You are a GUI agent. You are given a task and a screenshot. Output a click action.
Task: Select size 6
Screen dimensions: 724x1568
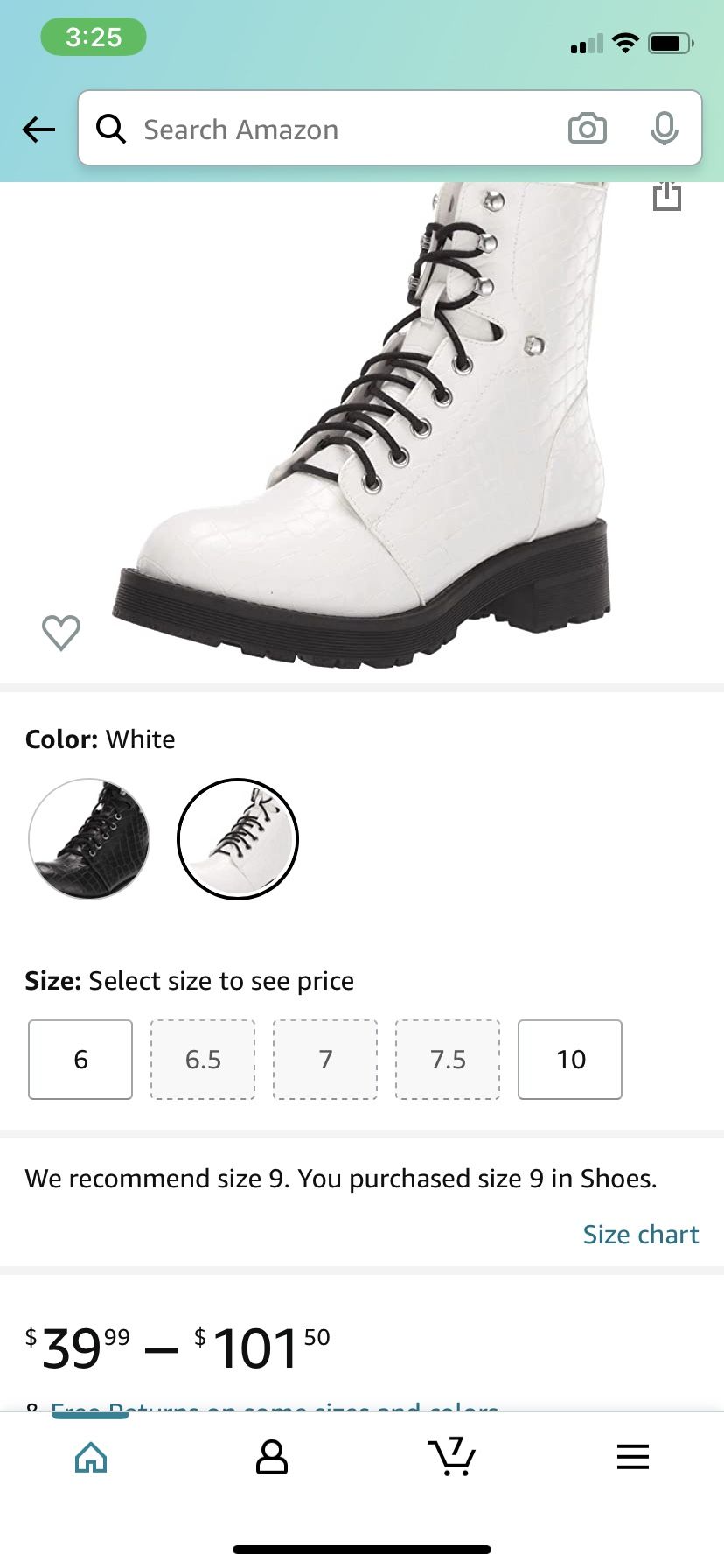80,1059
